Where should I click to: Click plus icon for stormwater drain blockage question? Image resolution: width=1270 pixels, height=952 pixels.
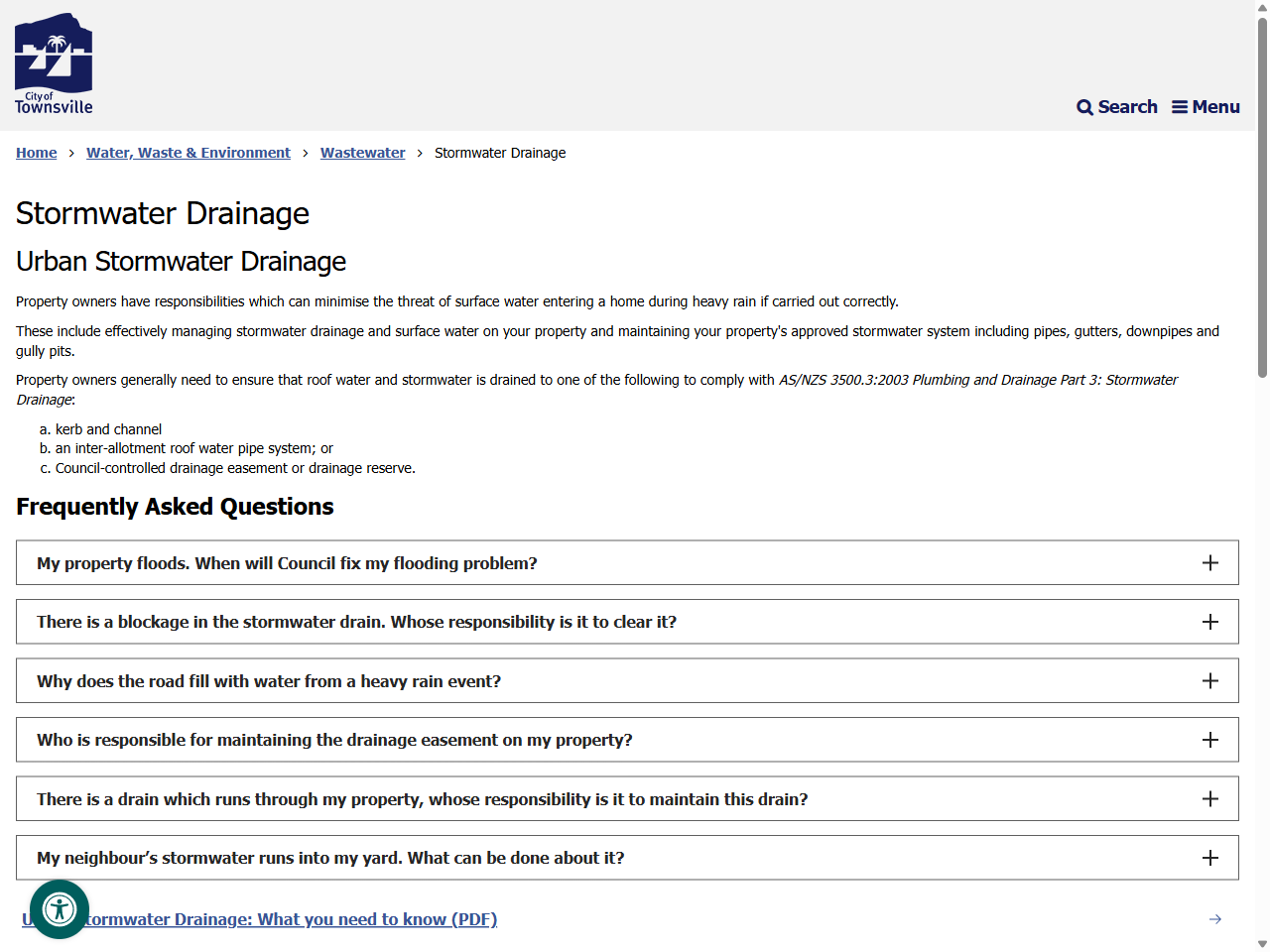coord(1210,622)
